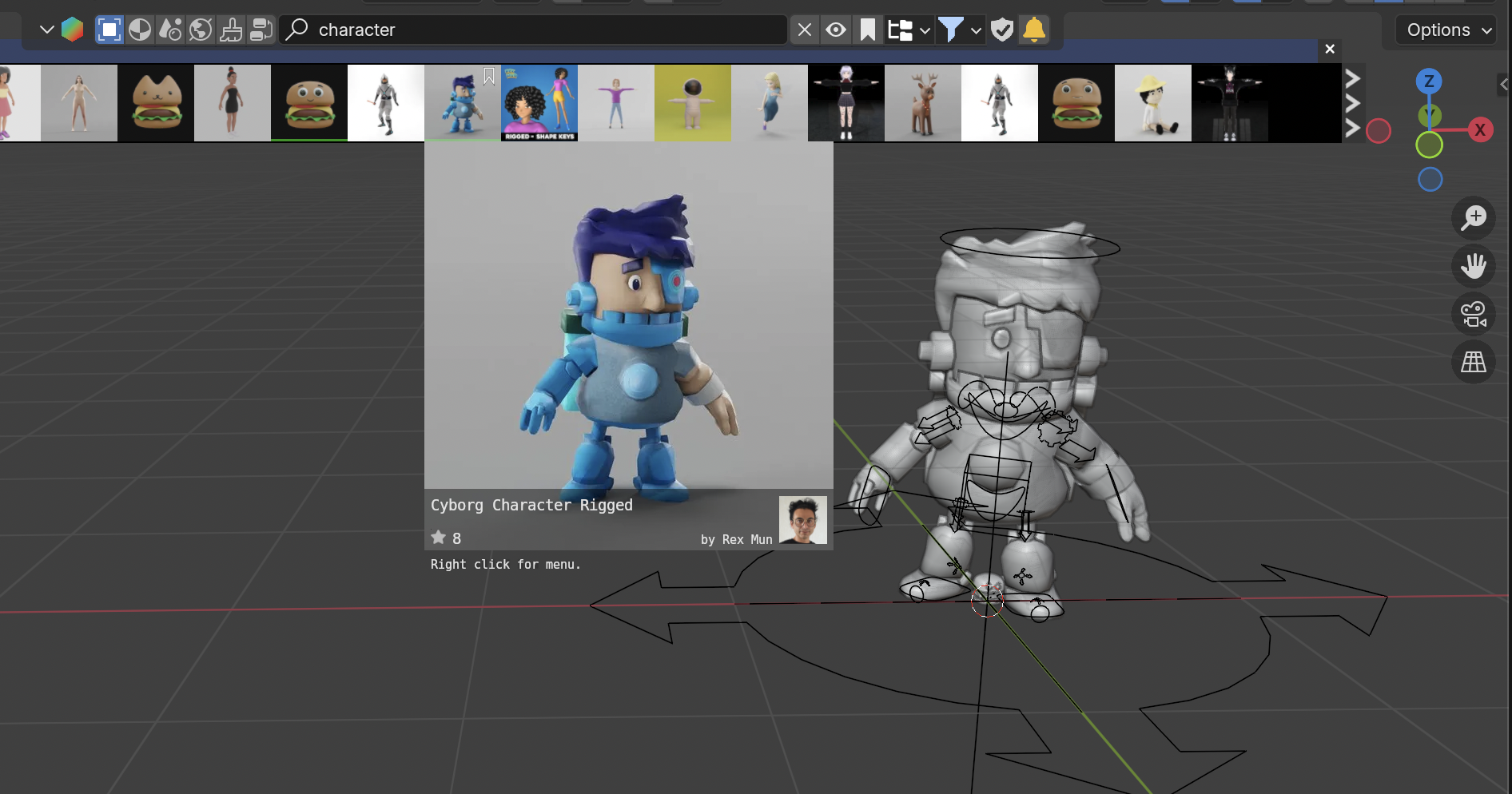The height and width of the screenshot is (794, 1512).
Task: Toggle asset bar visibility eye icon
Action: (836, 30)
